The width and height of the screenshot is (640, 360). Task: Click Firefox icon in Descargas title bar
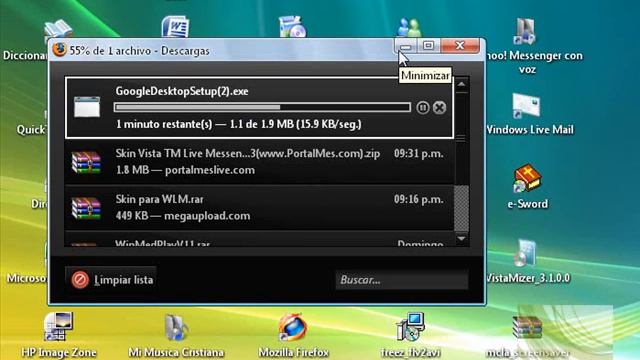coord(60,50)
